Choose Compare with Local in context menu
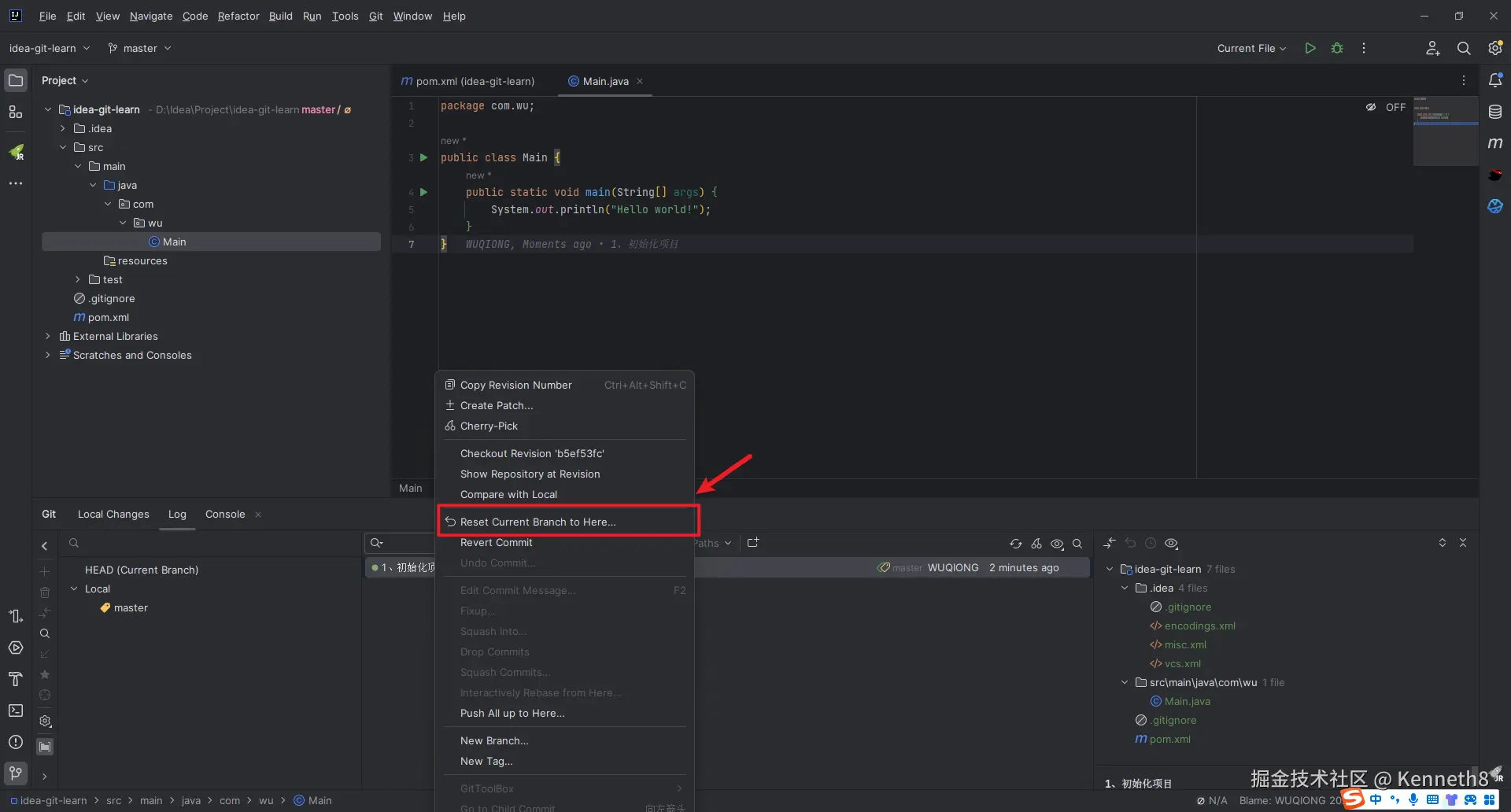This screenshot has width=1511, height=812. 565,494
